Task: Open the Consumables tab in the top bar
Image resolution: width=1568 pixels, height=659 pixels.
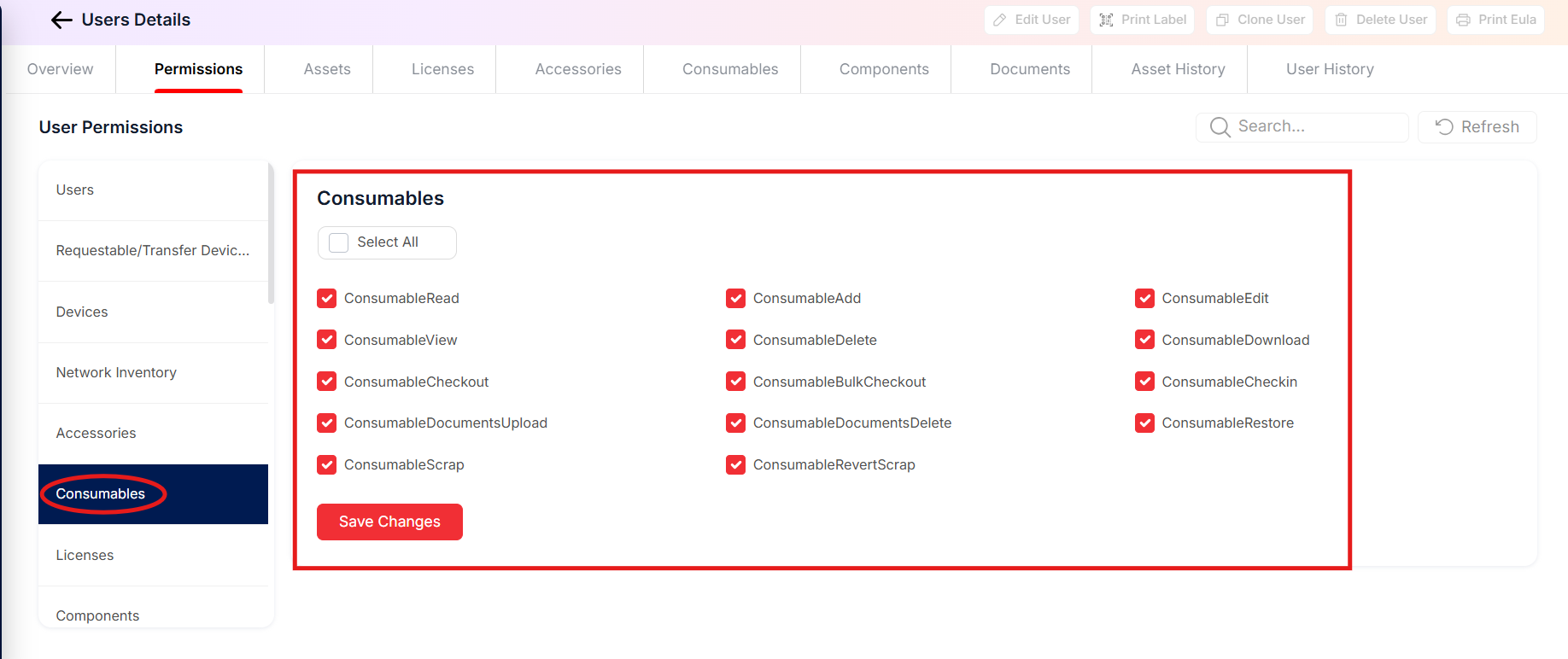Action: tap(730, 69)
